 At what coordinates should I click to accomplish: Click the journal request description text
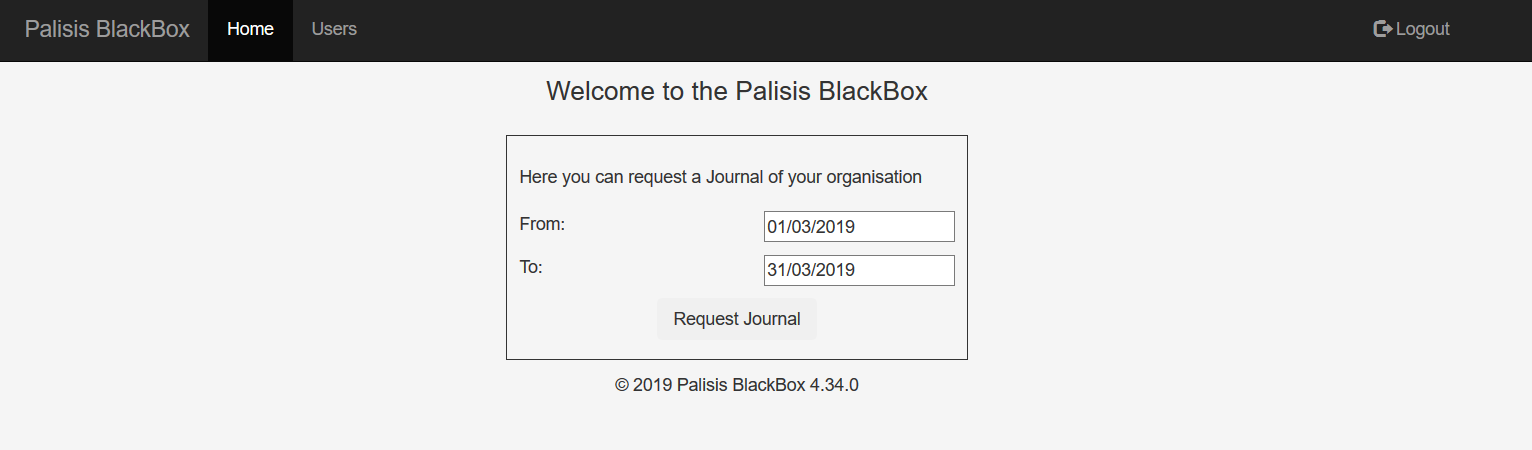(x=720, y=177)
